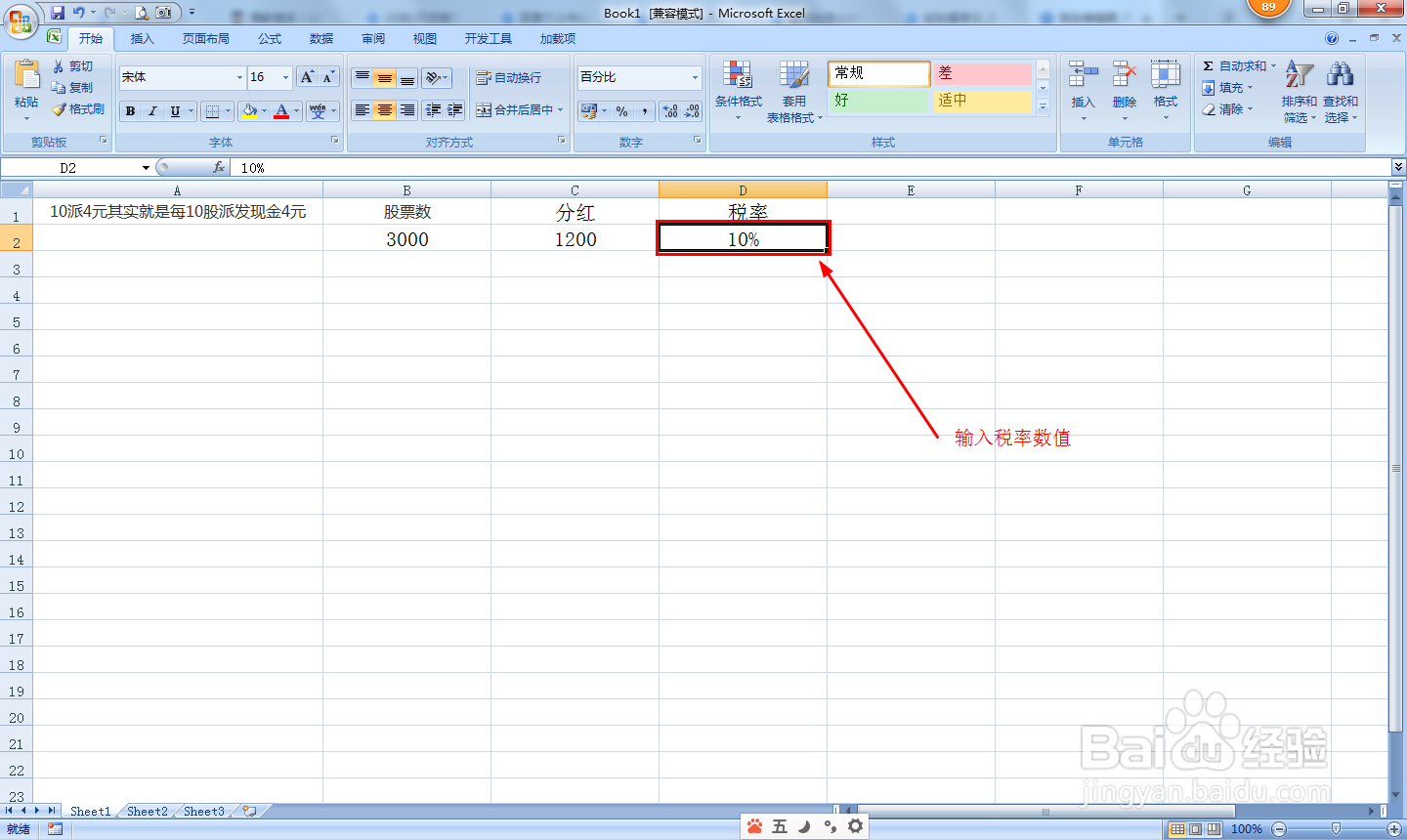
Task: Open the Office button menu
Action: pyautogui.click(x=21, y=20)
